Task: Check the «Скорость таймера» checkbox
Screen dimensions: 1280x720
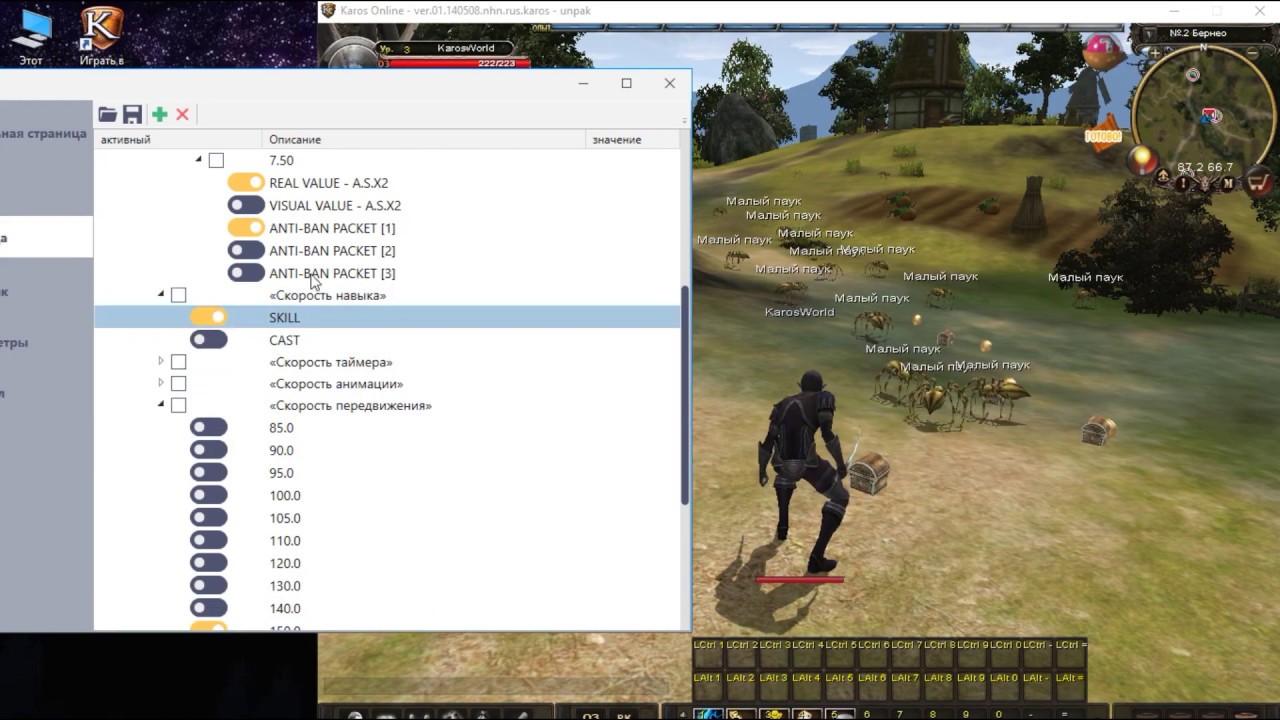Action: tap(178, 362)
